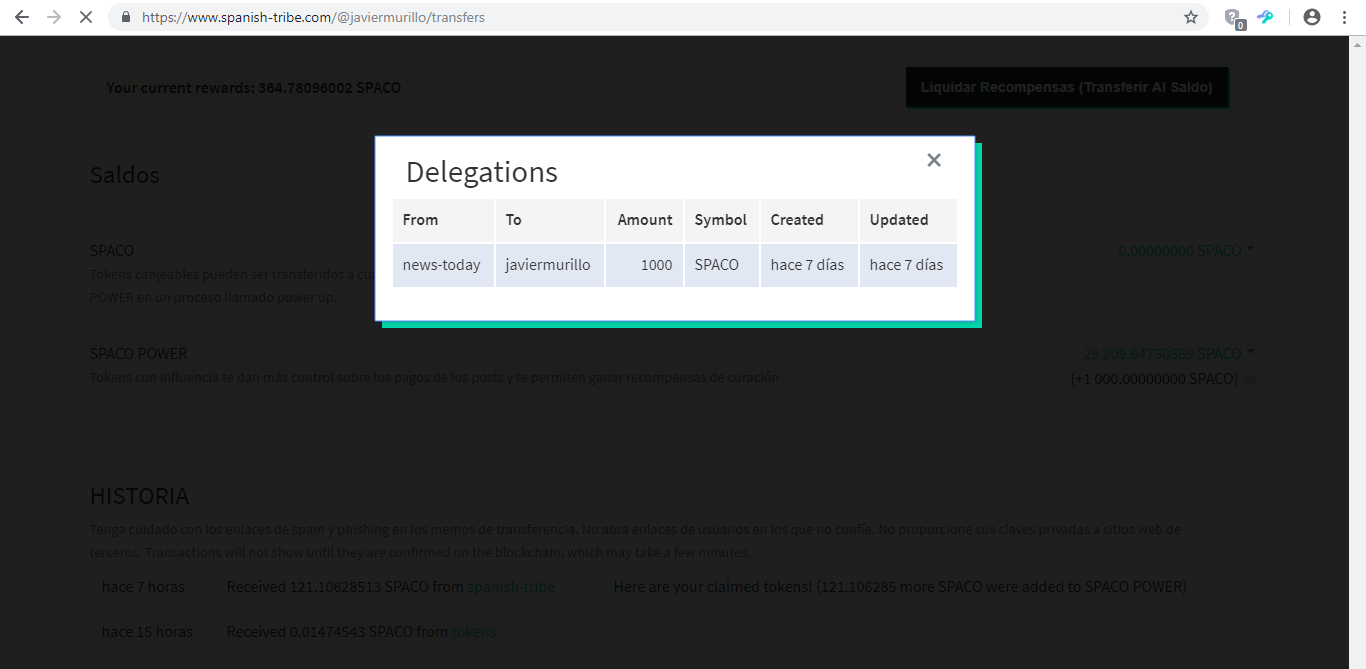Open spanish-tribe sender link
Screen dimensions: 1366x669
click(511, 587)
